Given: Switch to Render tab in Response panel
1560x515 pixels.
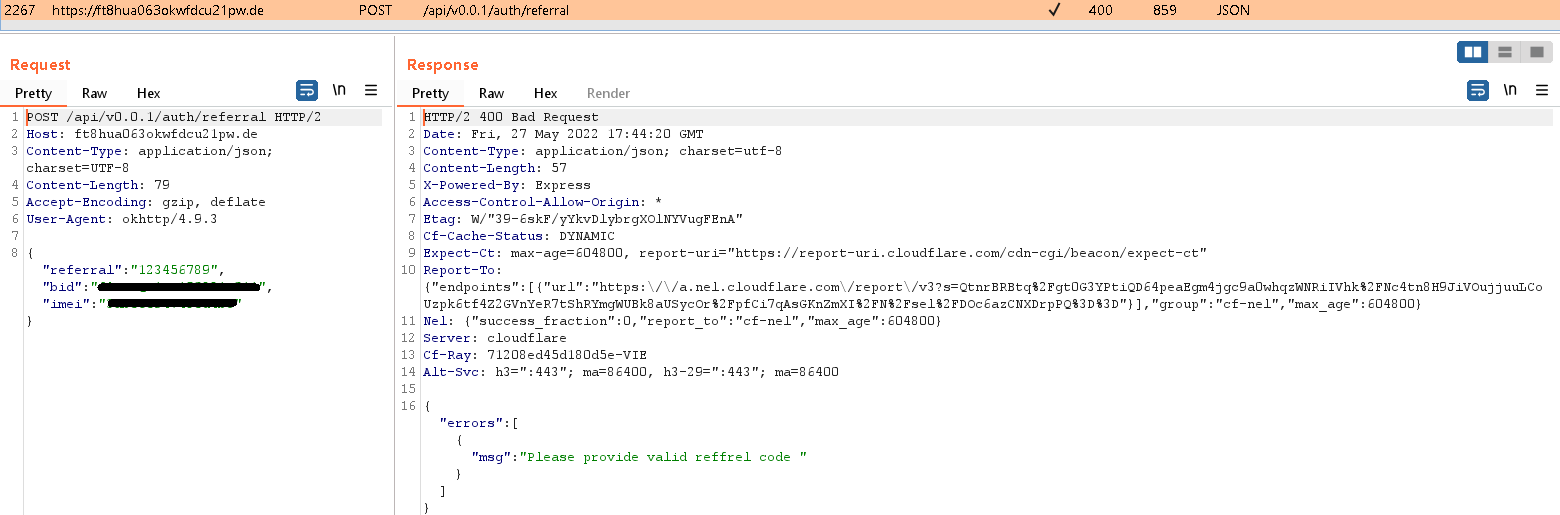Looking at the screenshot, I should pos(608,93).
